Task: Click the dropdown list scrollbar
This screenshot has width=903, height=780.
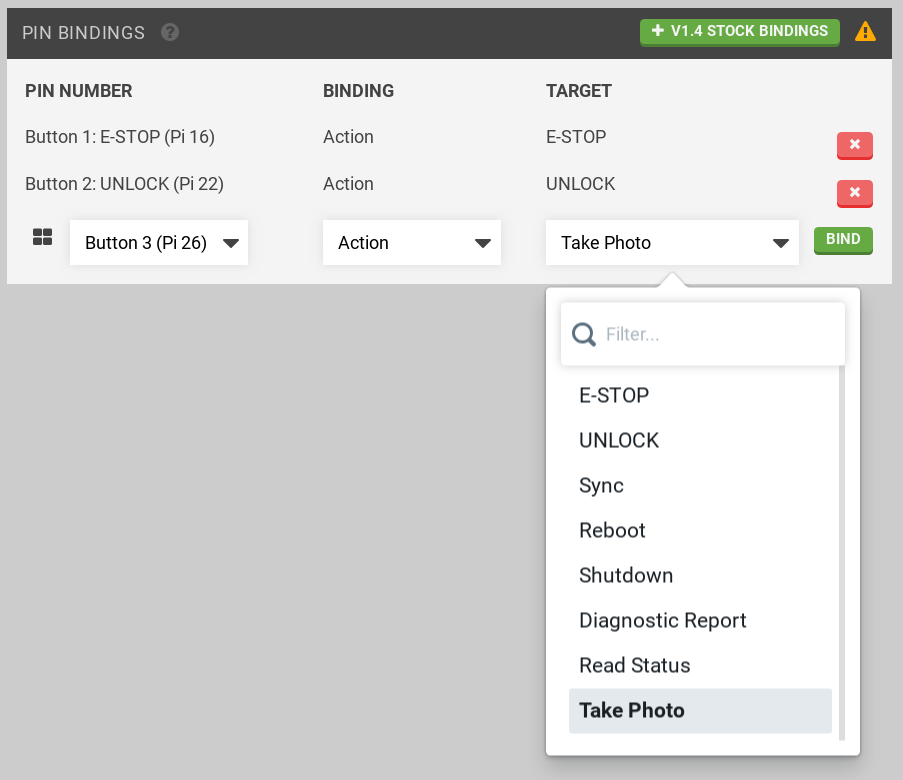Action: point(842,550)
